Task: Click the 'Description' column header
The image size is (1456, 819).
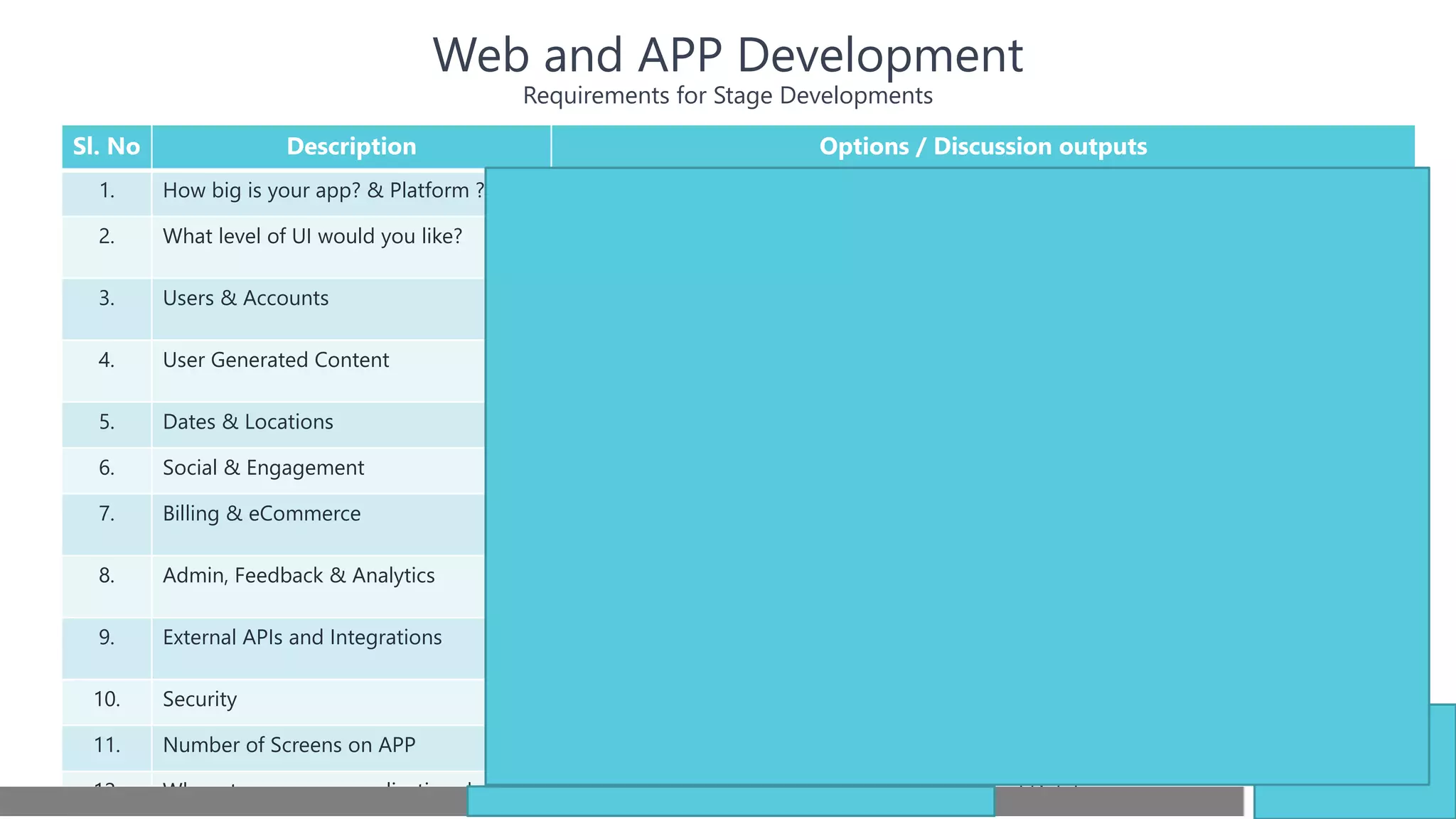Action: pos(351,146)
